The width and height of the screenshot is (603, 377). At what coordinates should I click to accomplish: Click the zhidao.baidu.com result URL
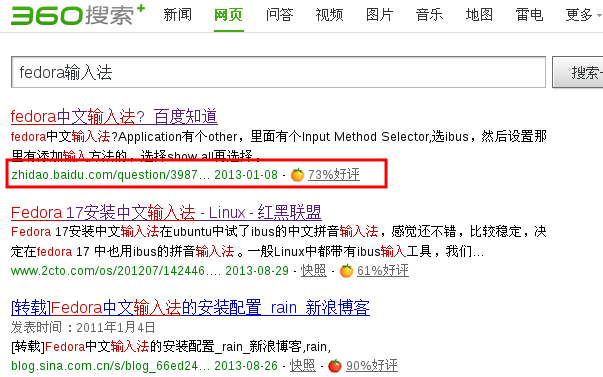click(x=111, y=175)
